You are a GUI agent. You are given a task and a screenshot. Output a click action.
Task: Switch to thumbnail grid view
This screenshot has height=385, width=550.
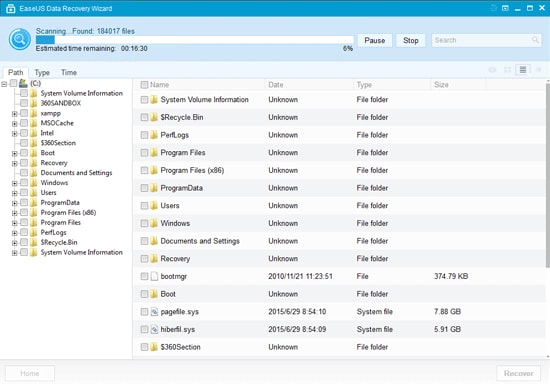[x=507, y=70]
